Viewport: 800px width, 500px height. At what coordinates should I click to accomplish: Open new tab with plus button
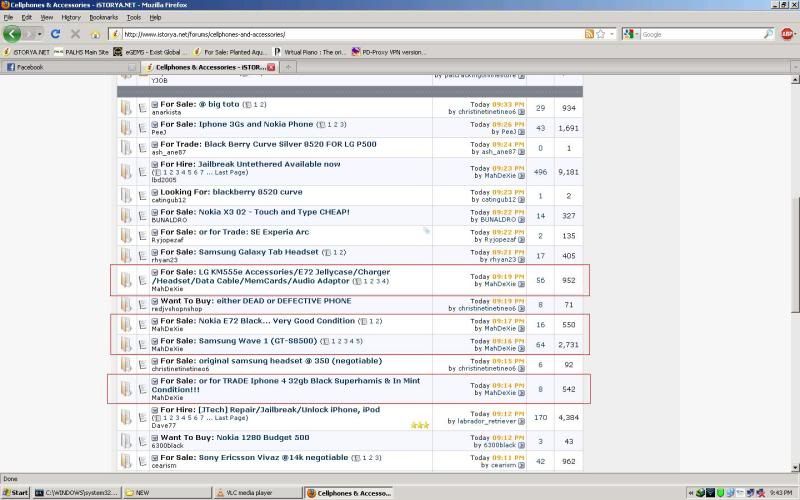tap(289, 67)
